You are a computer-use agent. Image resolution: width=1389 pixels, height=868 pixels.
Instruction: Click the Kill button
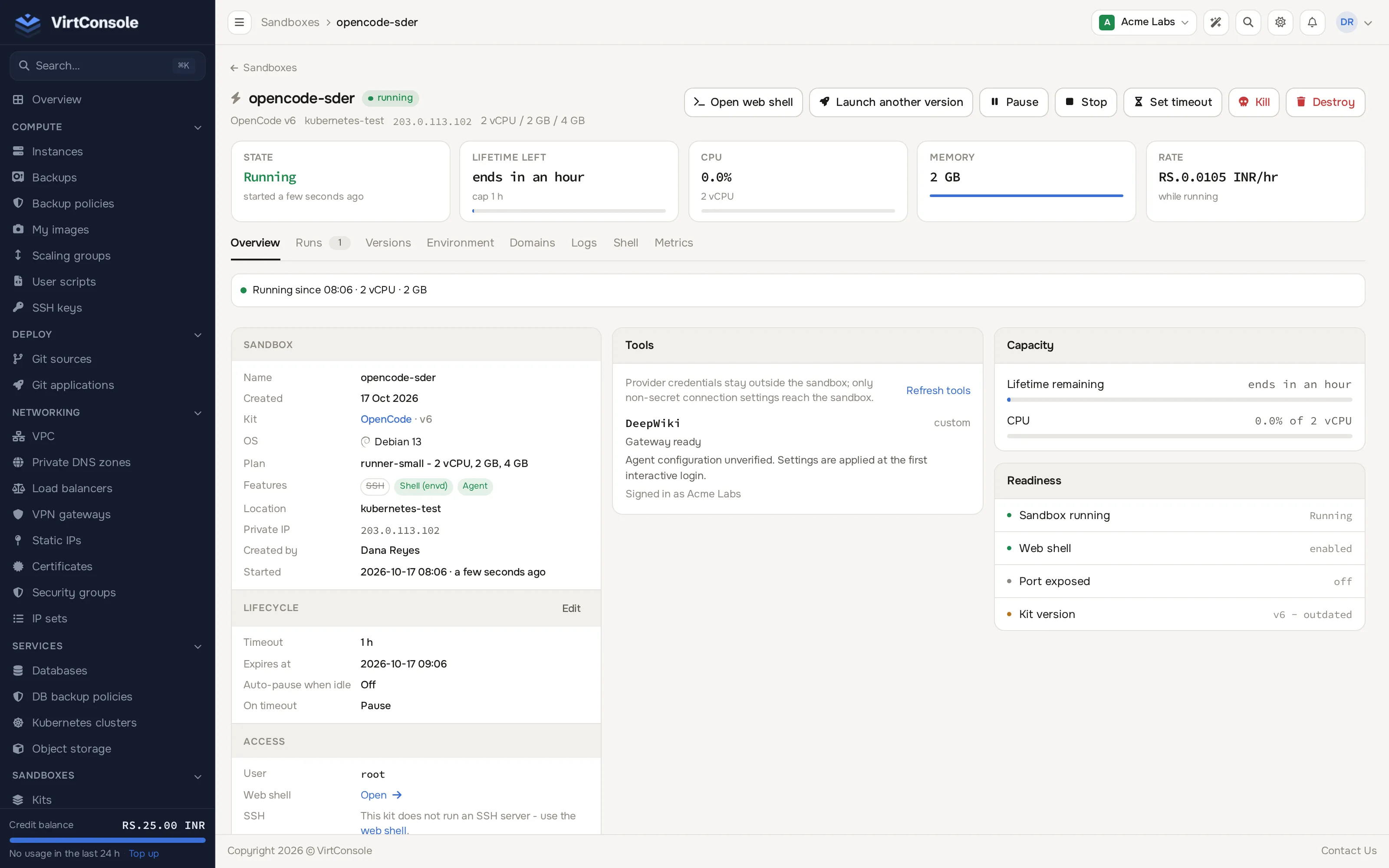(x=1254, y=102)
